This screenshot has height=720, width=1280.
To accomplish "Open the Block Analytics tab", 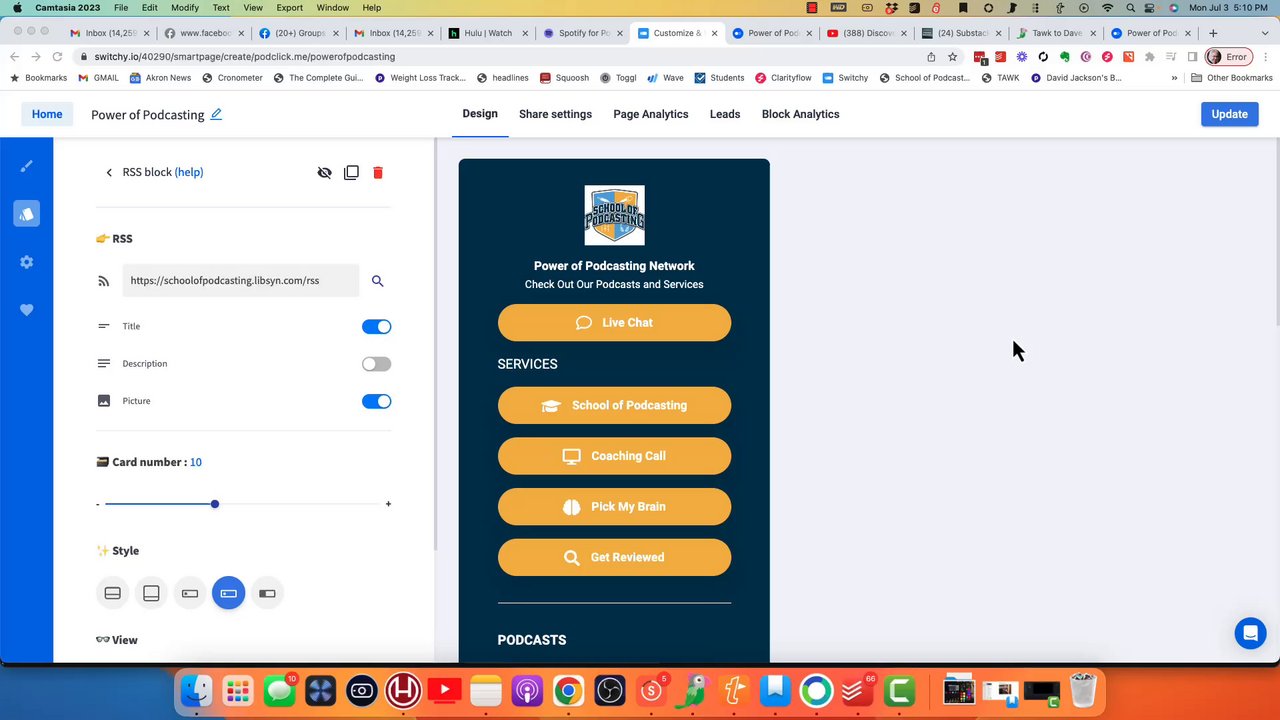I will point(800,114).
